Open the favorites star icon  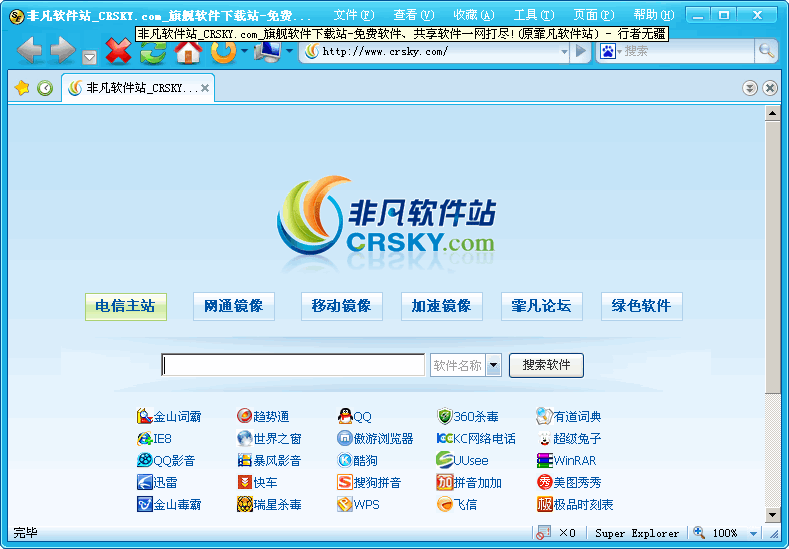click(x=22, y=88)
